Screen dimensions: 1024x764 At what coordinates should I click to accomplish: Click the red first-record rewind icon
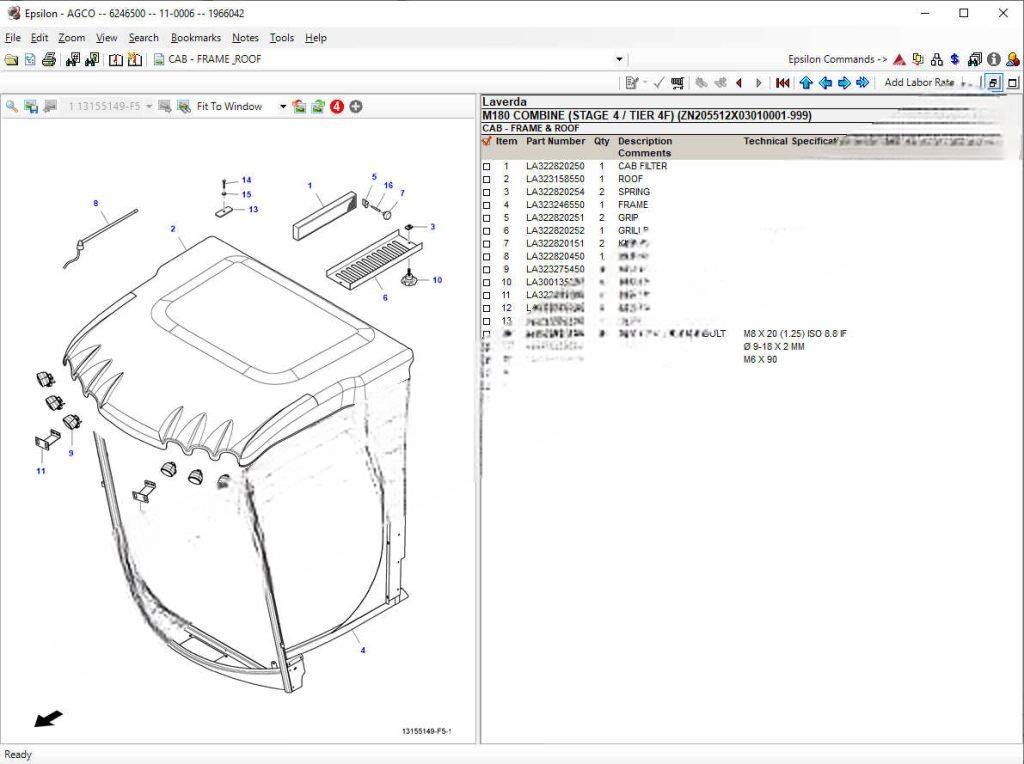coord(783,83)
